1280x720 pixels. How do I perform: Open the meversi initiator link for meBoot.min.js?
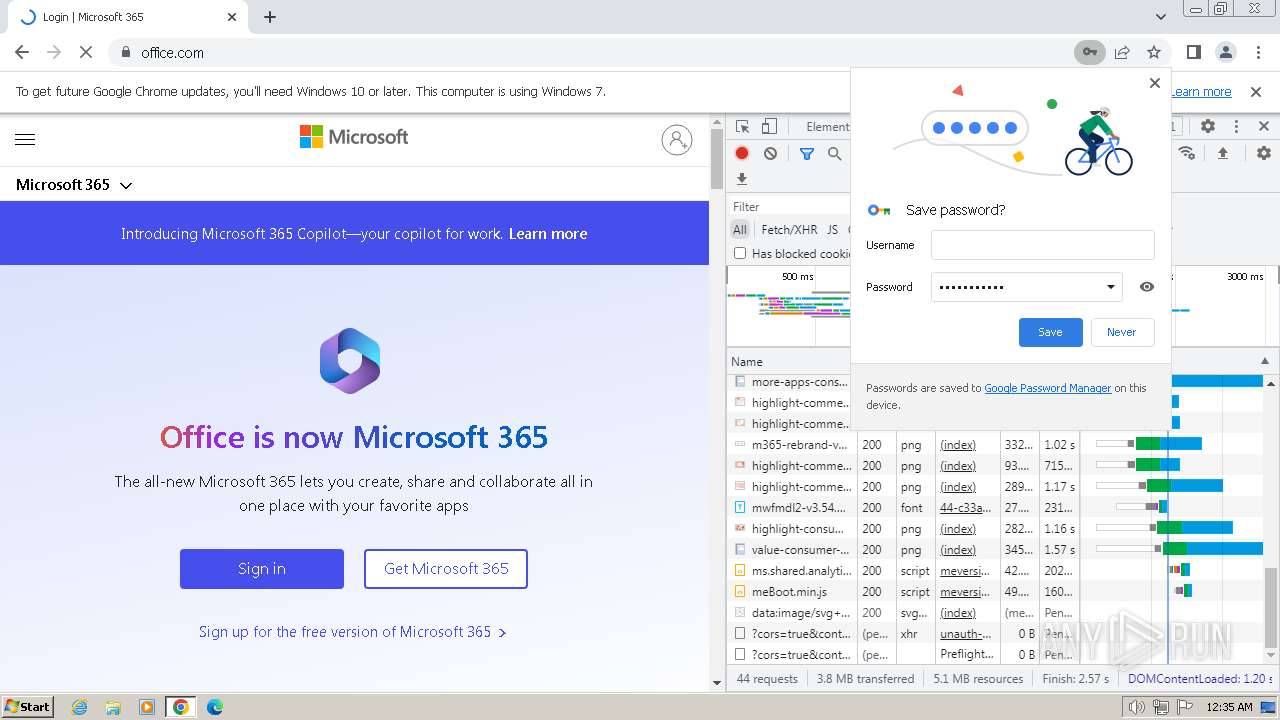pos(965,591)
